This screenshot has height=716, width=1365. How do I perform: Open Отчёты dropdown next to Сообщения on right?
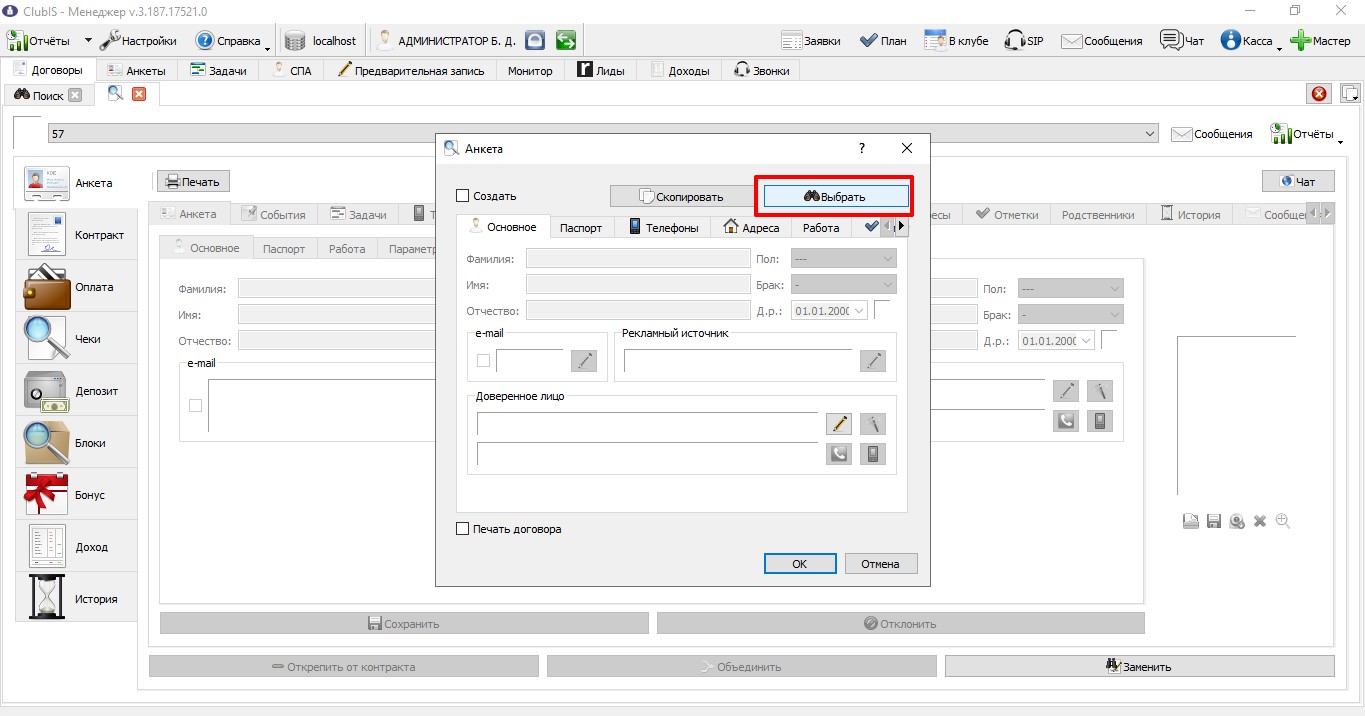[1305, 134]
